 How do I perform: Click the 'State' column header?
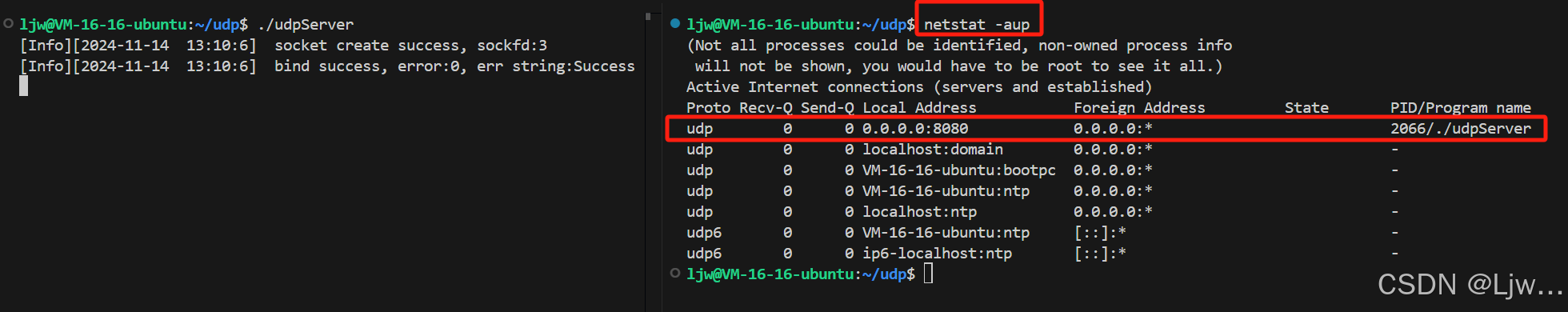point(1306,108)
